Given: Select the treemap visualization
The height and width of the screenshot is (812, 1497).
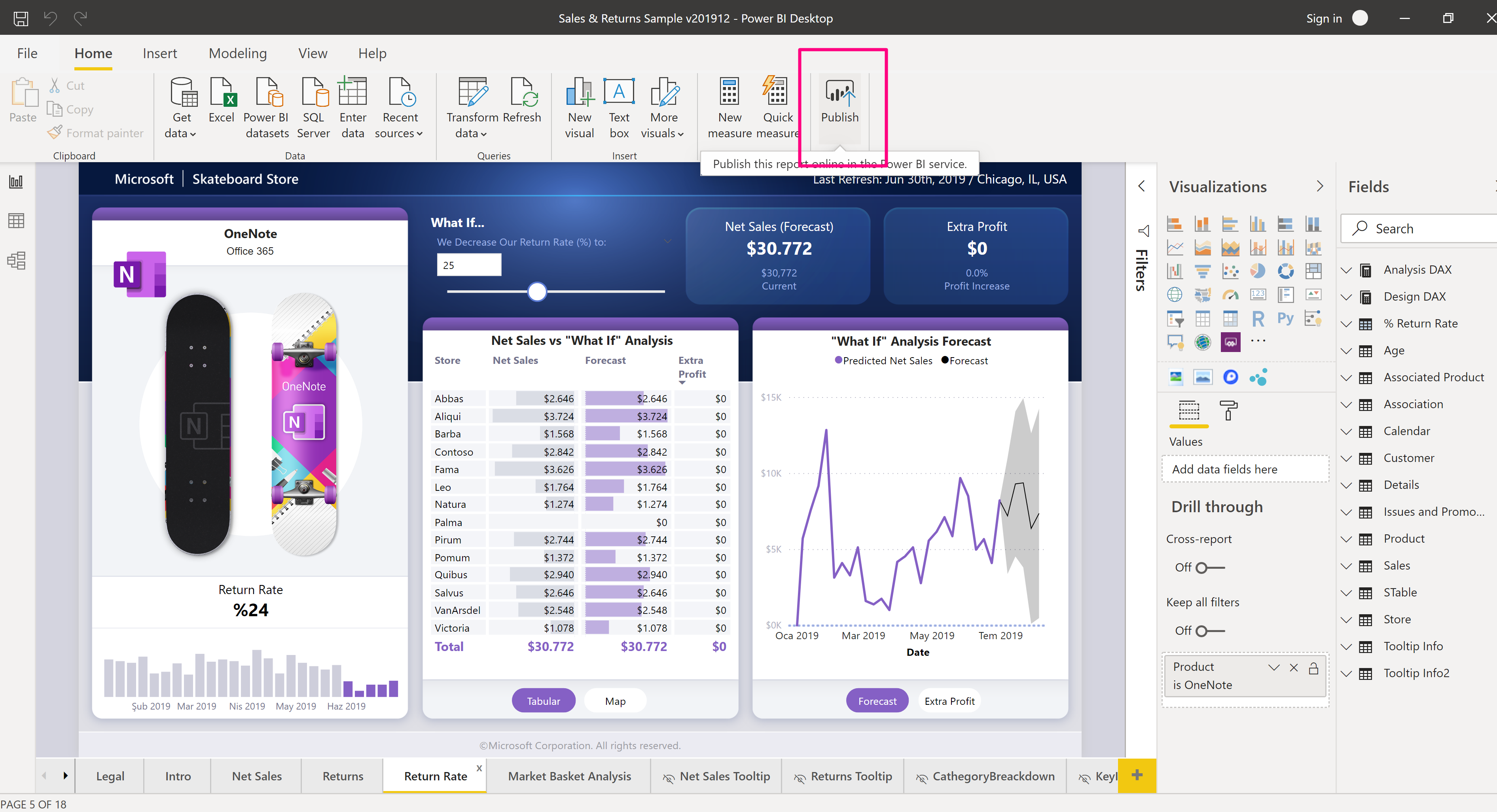Looking at the screenshot, I should point(1313,271).
